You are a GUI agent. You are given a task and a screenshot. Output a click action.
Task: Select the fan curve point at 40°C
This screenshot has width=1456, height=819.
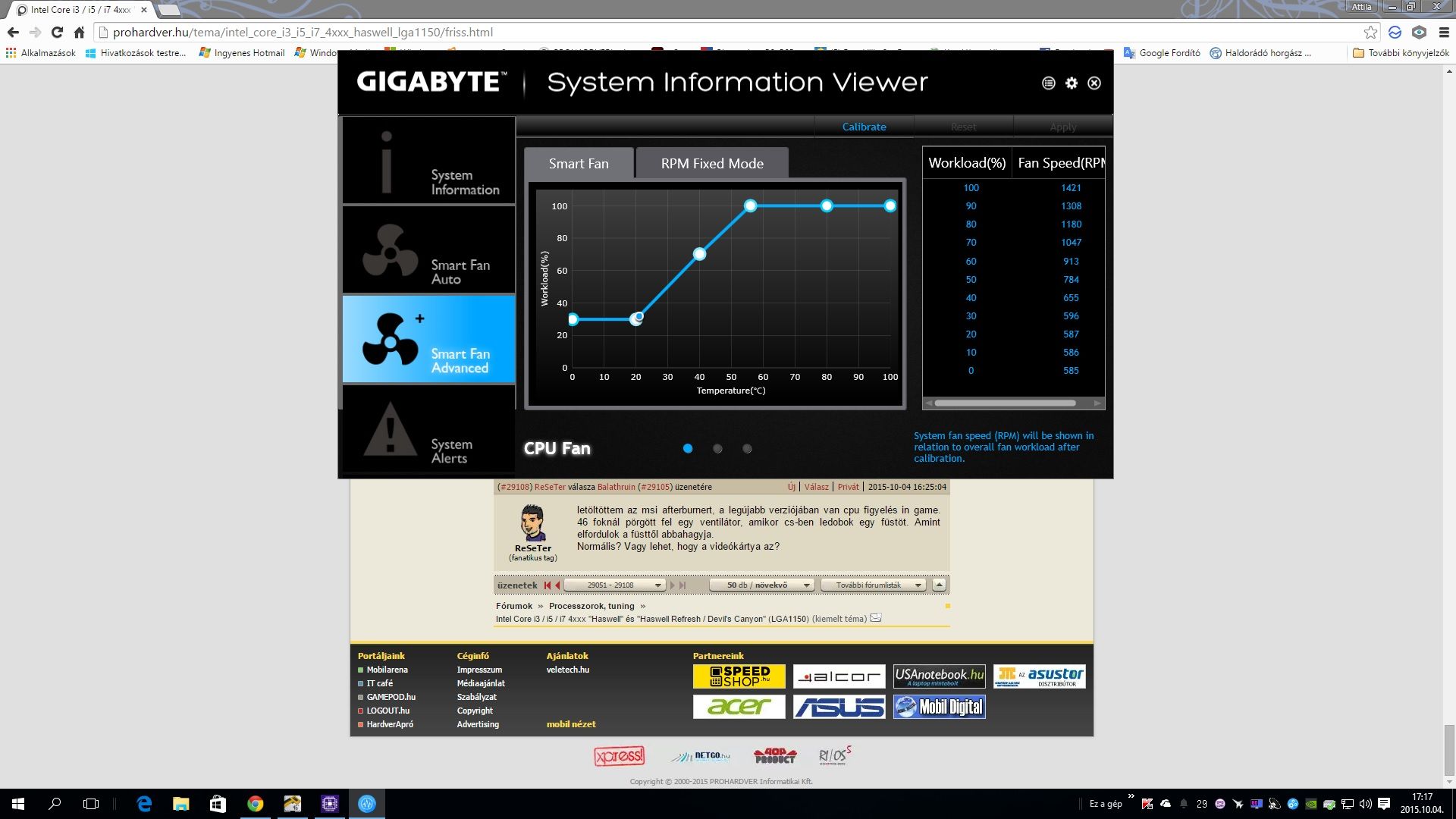click(x=699, y=254)
